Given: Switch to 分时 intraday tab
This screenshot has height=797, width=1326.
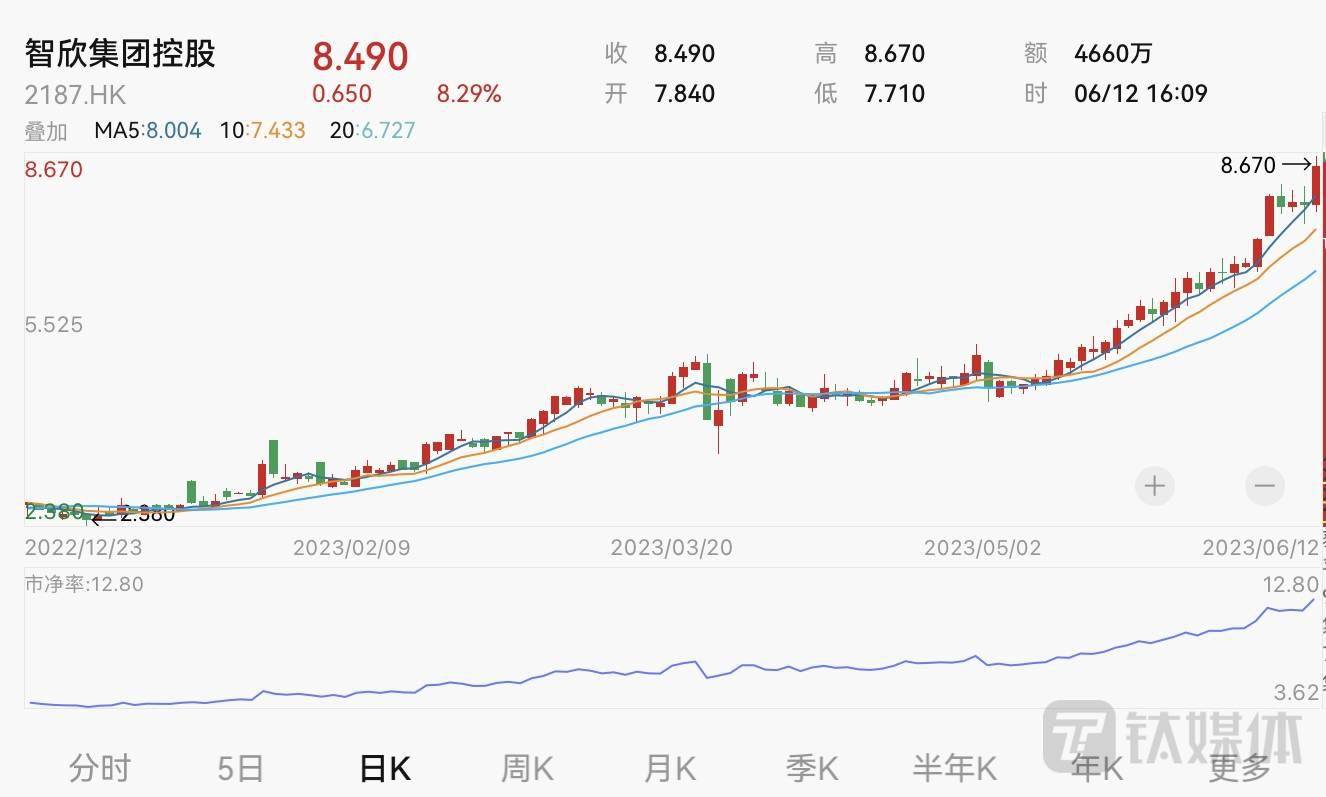Looking at the screenshot, I should pos(100,768).
